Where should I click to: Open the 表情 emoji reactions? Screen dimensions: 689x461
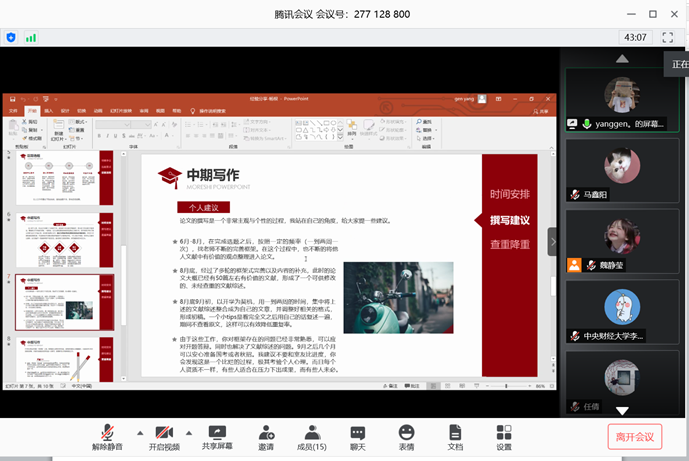click(x=406, y=438)
